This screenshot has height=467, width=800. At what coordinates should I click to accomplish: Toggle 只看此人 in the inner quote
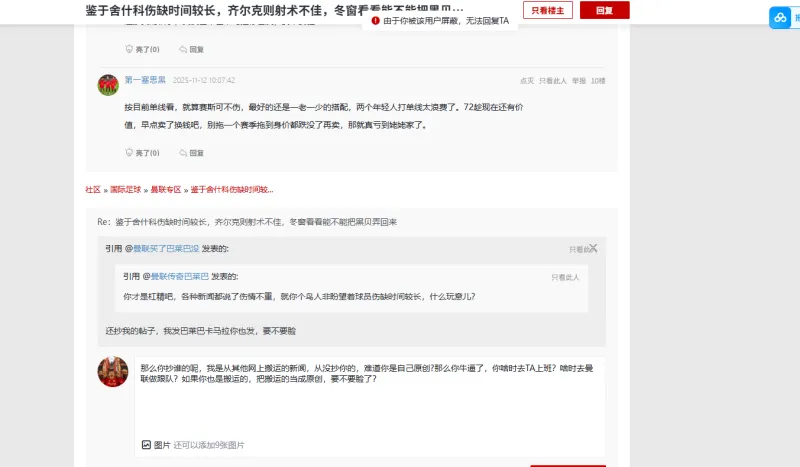click(x=565, y=277)
